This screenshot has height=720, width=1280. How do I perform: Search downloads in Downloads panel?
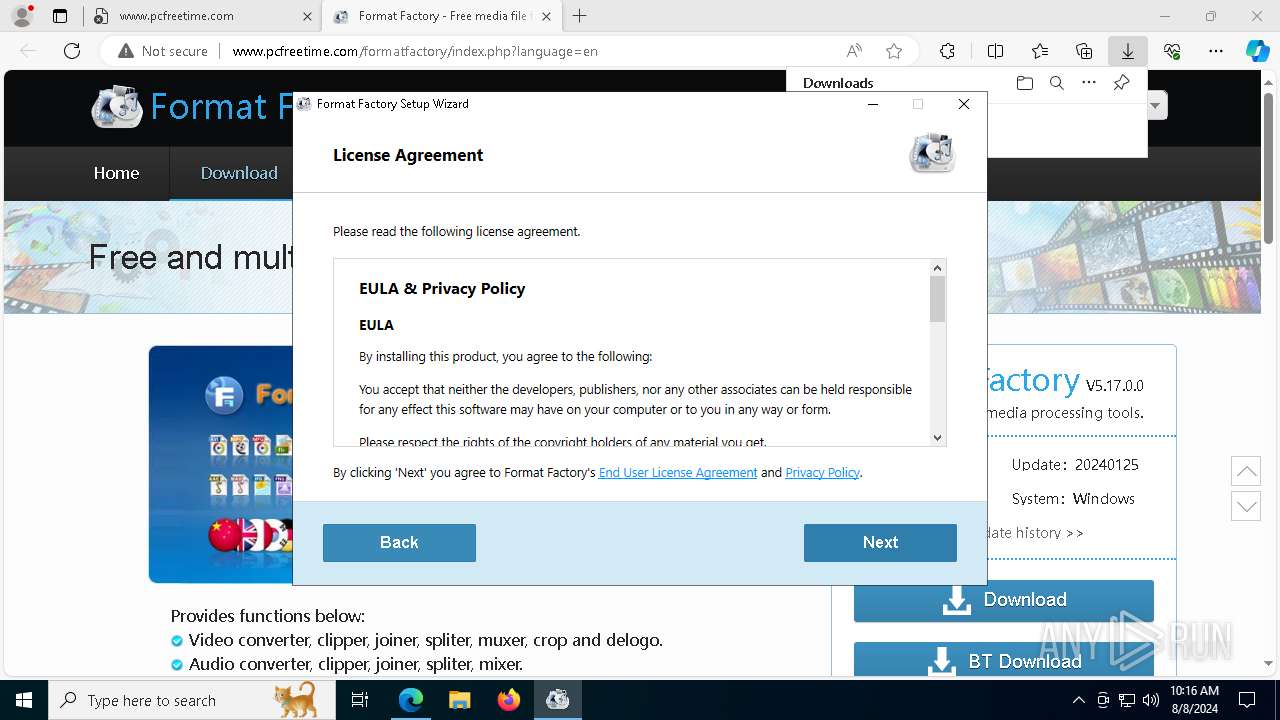(1057, 83)
